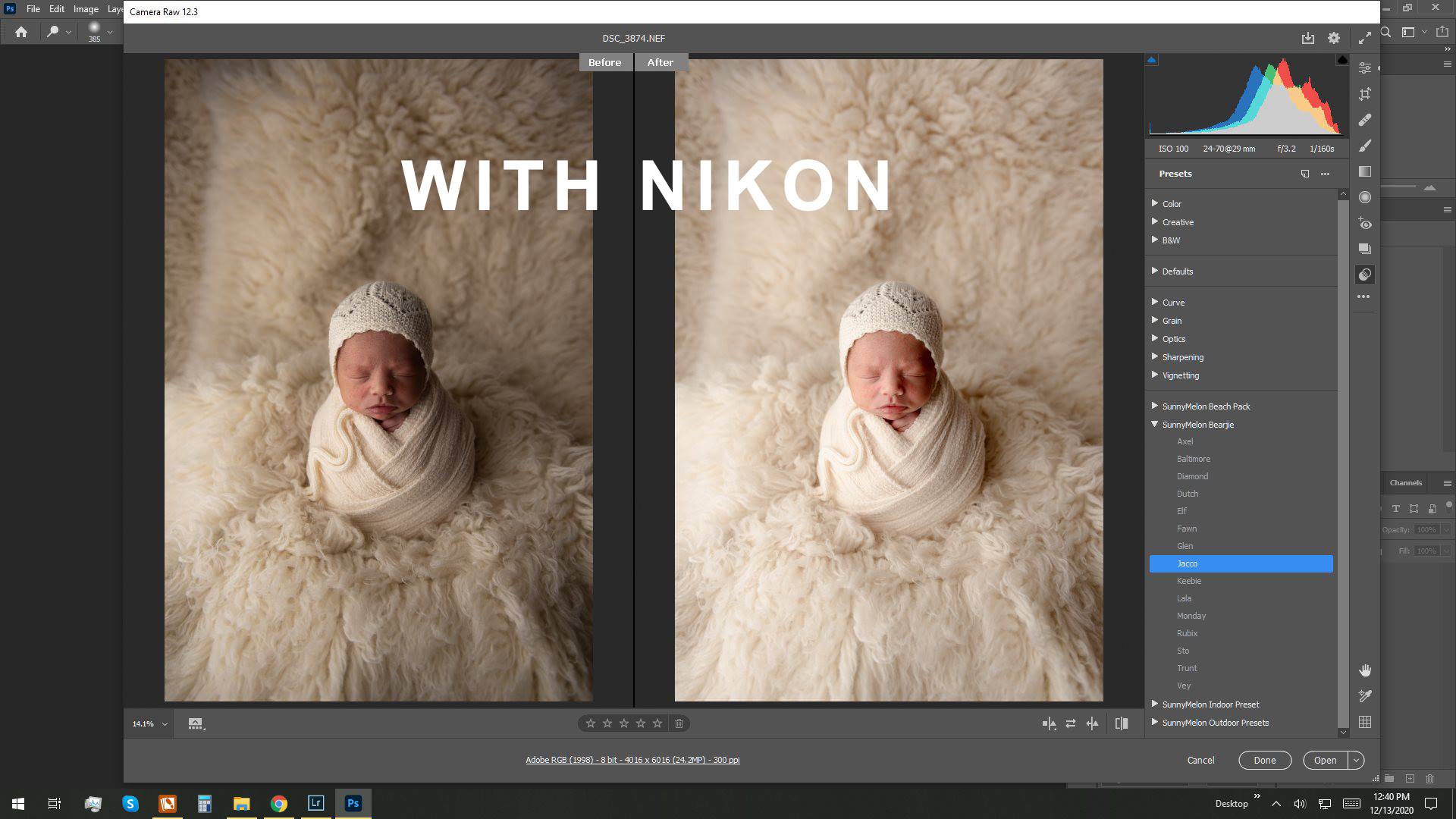Open the dropdown arrow beside Open button
The height and width of the screenshot is (819, 1456).
click(x=1356, y=760)
